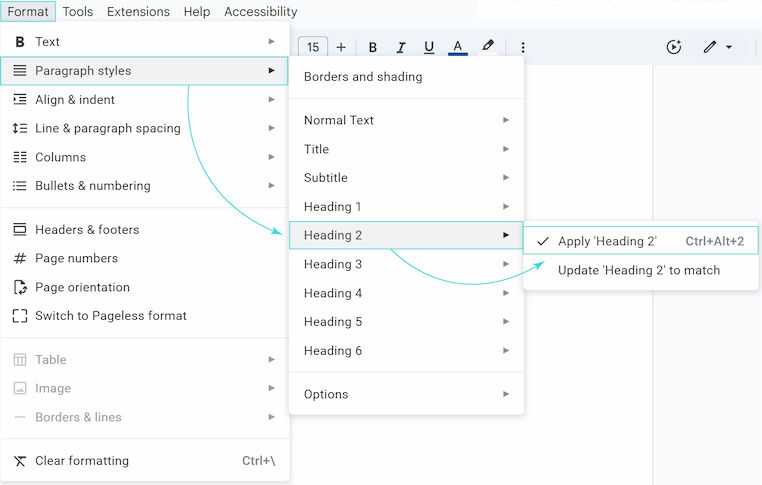
Task: Open the Help menu
Action: pos(197,11)
